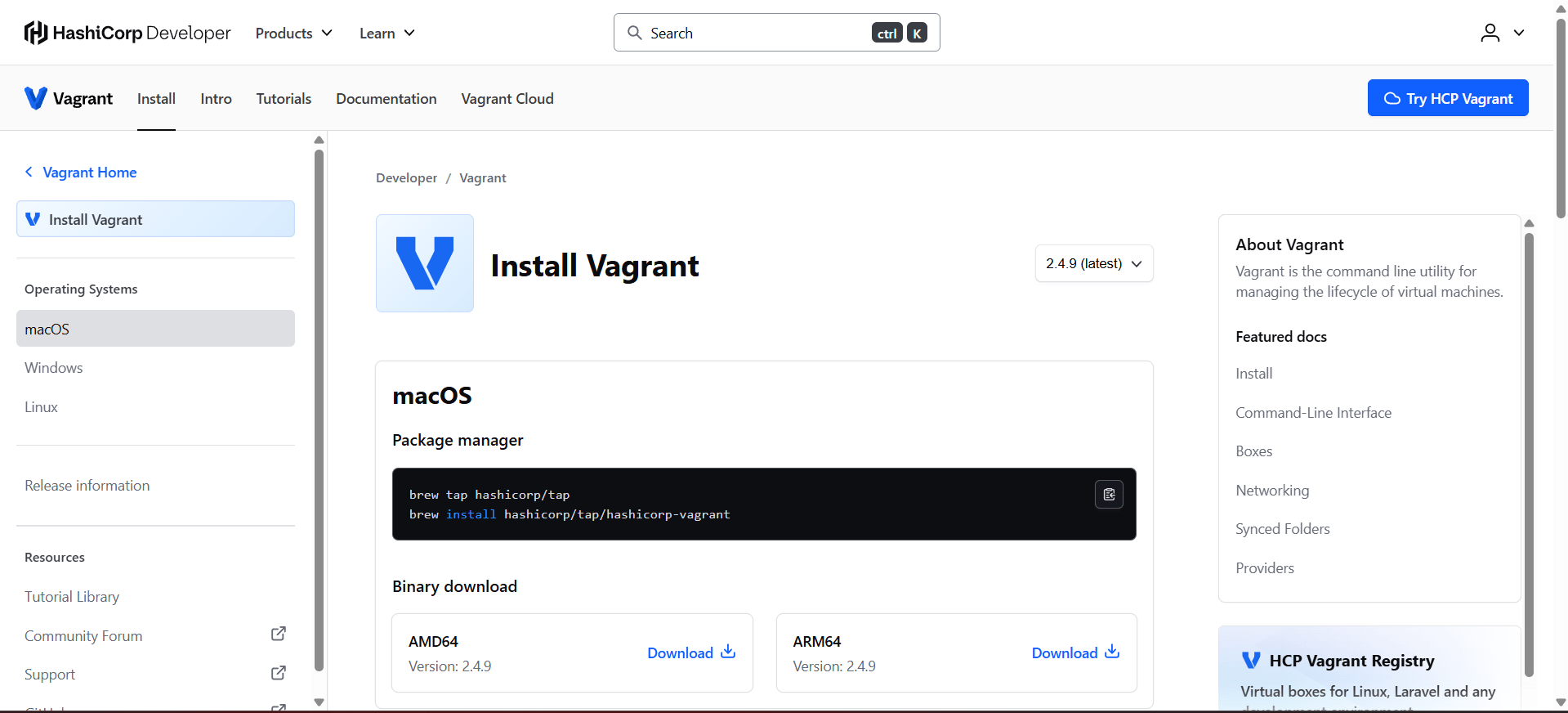Select Install Vagrant in the sidebar
Image resolution: width=1568 pixels, height=713 pixels.
coord(155,219)
